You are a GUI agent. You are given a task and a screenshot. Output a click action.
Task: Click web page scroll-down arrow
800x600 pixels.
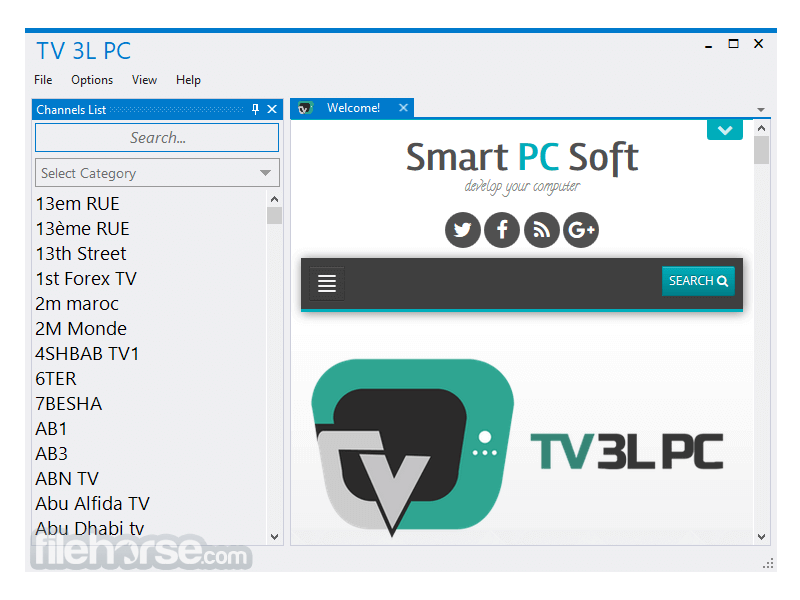(x=761, y=537)
